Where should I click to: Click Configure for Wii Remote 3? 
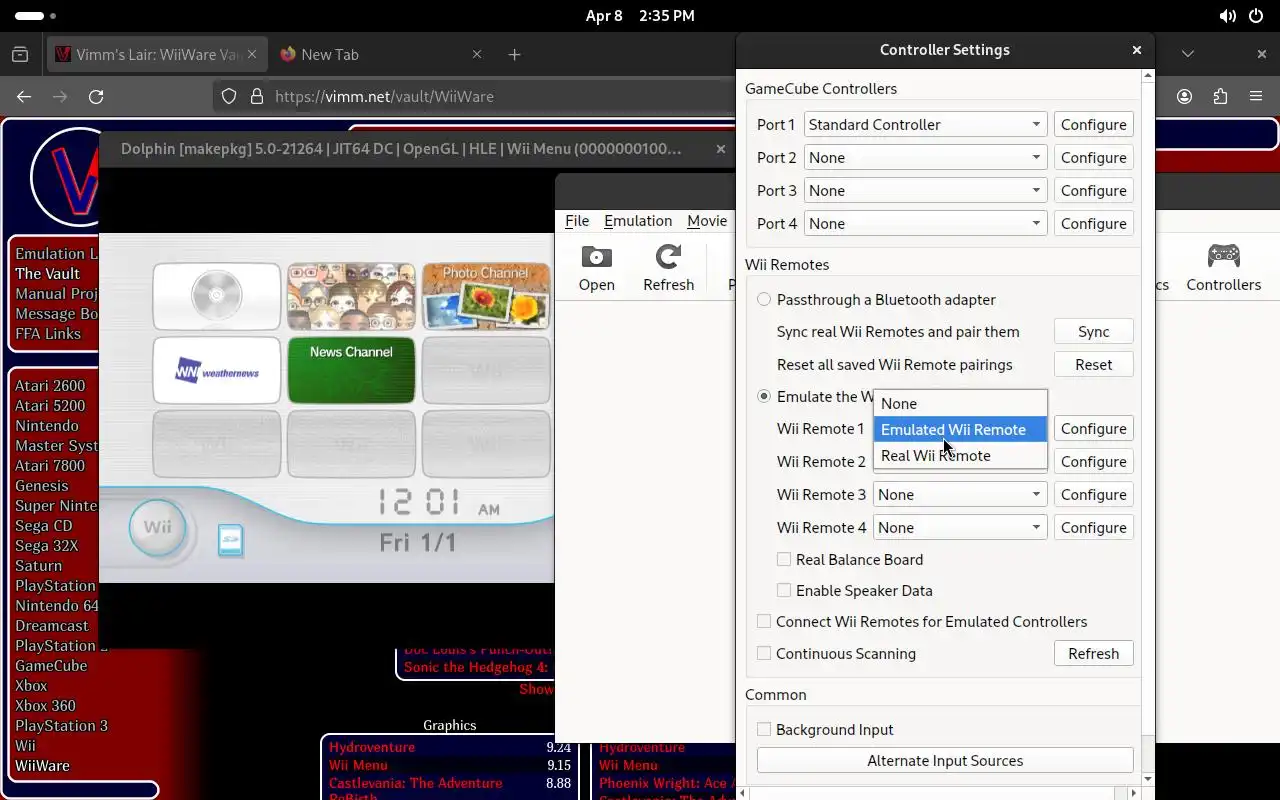pos(1093,494)
